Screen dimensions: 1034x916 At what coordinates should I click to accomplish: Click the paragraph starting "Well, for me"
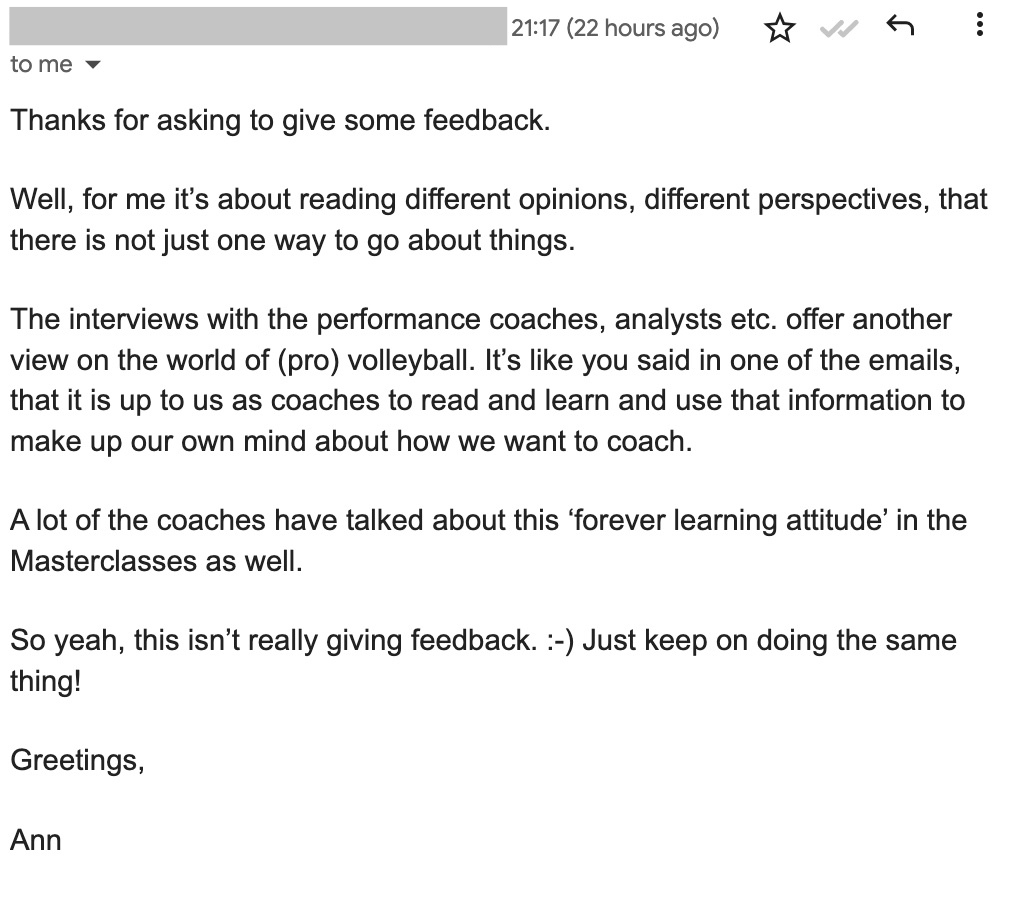pos(499,220)
